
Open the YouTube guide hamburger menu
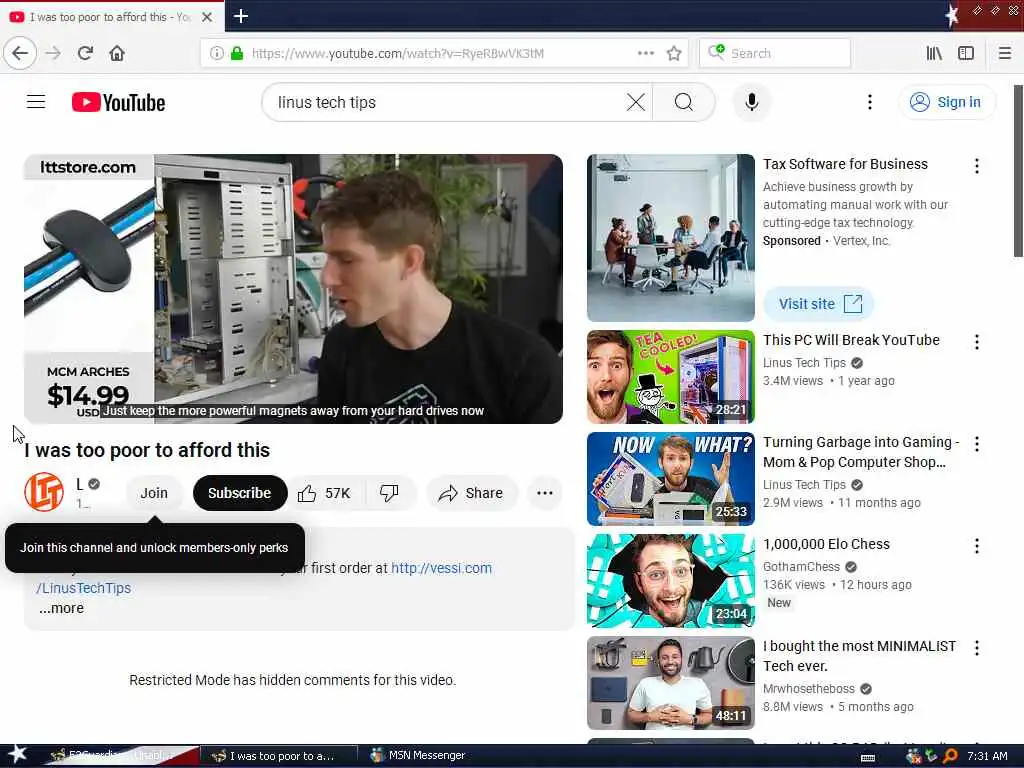click(x=36, y=102)
